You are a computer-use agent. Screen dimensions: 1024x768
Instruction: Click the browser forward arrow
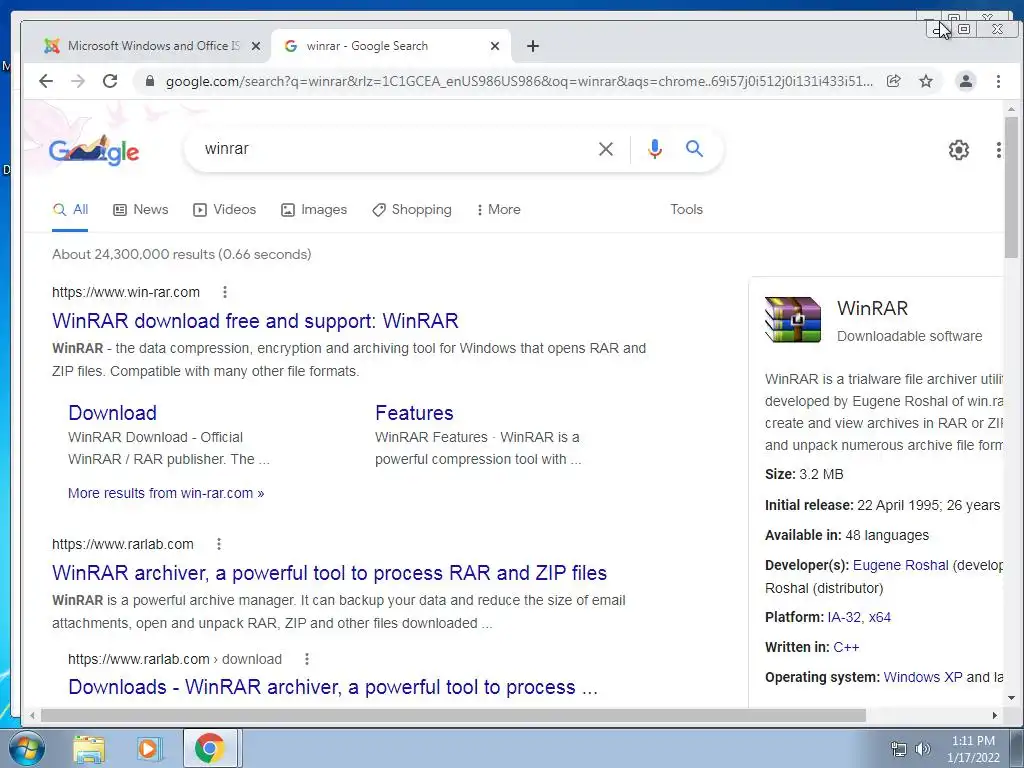[x=78, y=81]
